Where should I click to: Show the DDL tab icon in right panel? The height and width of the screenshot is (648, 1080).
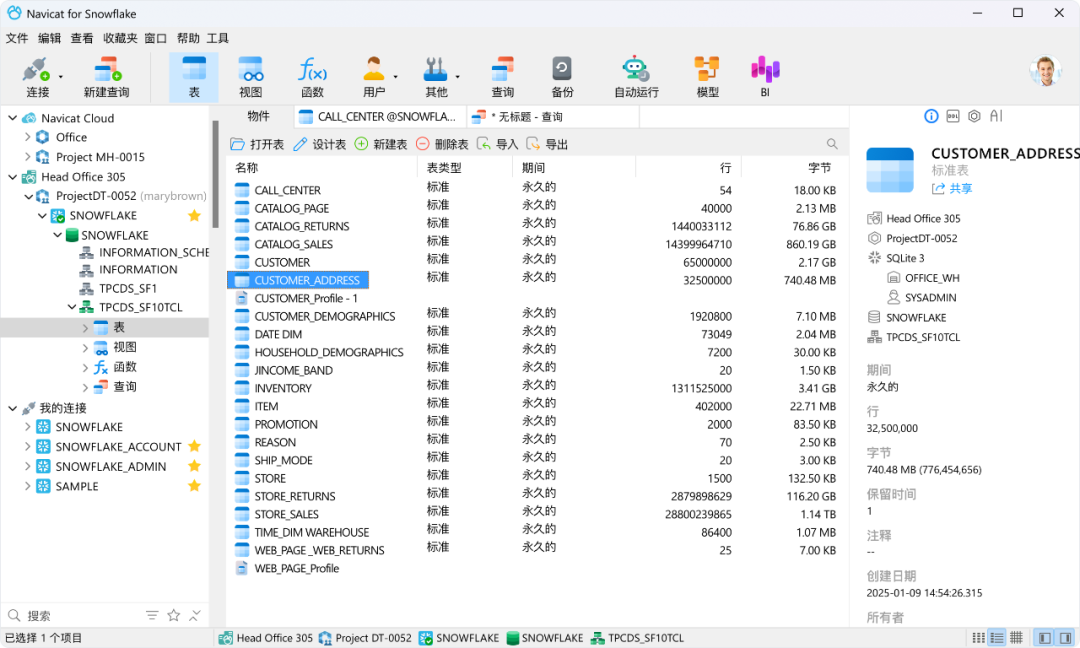pos(953,116)
